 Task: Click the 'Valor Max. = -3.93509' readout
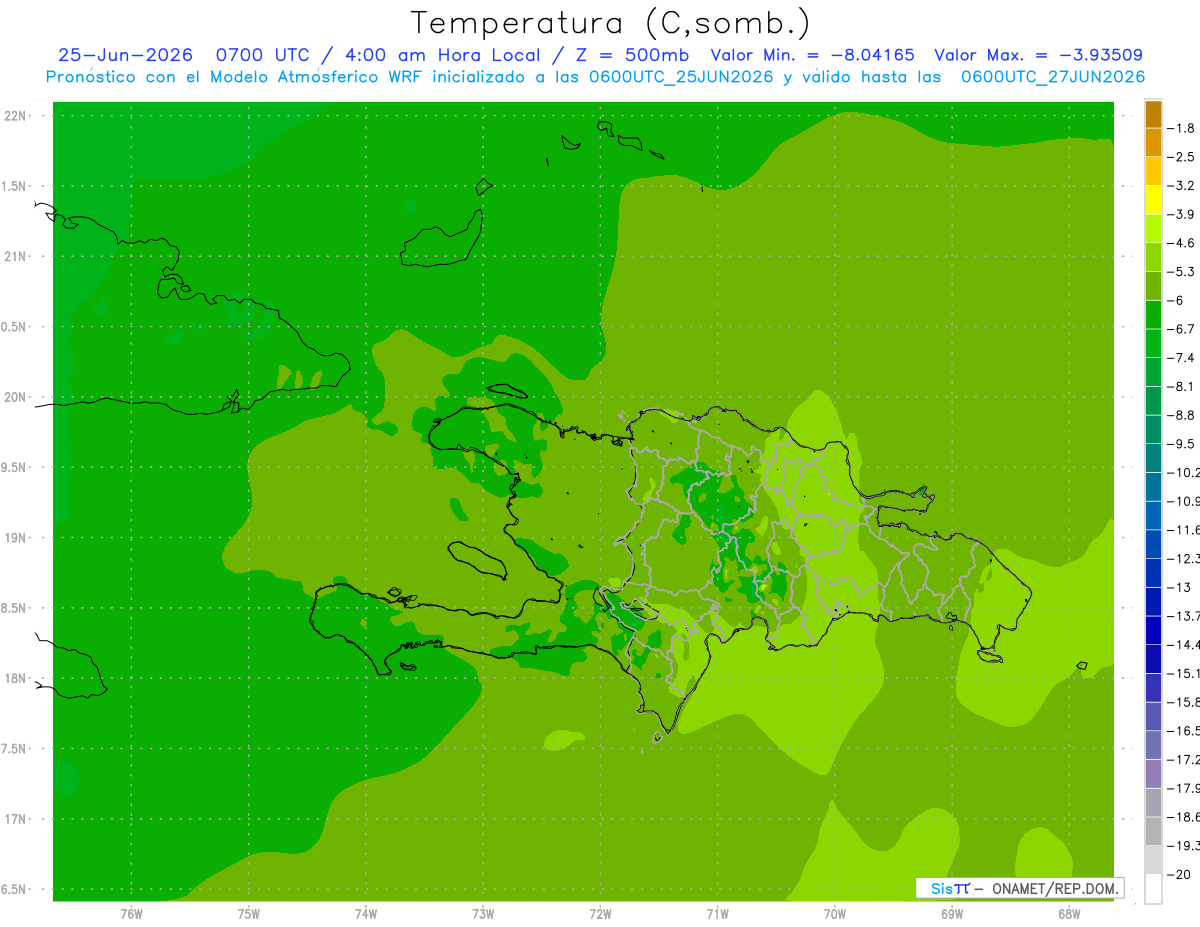[x=1038, y=55]
